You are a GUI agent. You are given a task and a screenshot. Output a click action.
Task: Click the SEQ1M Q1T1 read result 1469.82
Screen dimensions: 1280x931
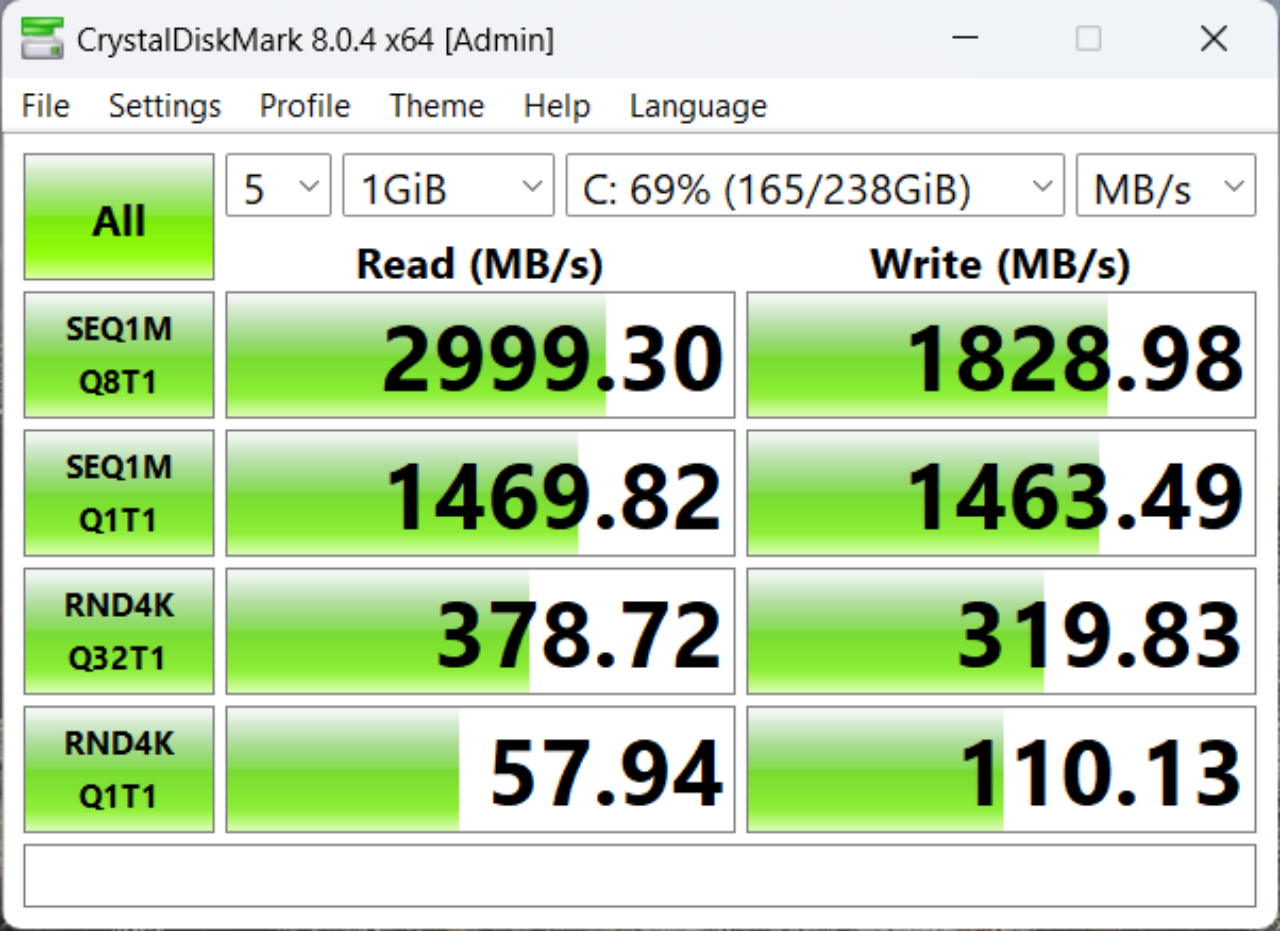(x=481, y=493)
